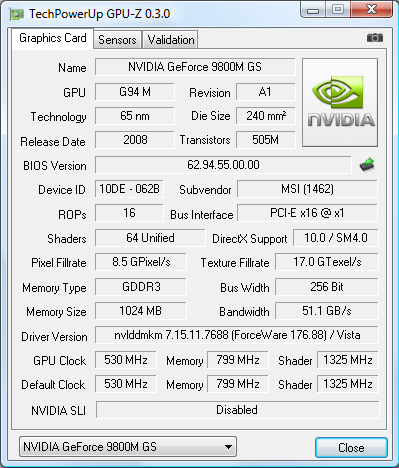Click the Bus Interface PCI-E field
The width and height of the screenshot is (399, 468).
click(x=307, y=213)
